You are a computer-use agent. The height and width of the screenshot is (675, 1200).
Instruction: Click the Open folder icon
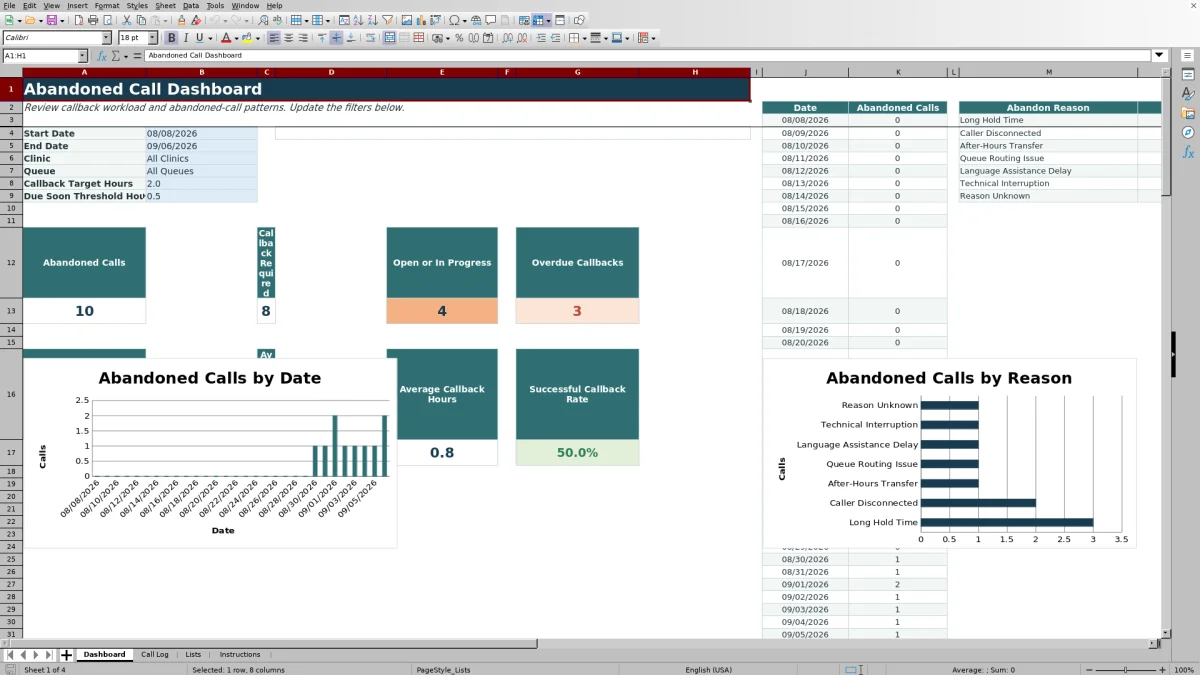click(x=30, y=20)
